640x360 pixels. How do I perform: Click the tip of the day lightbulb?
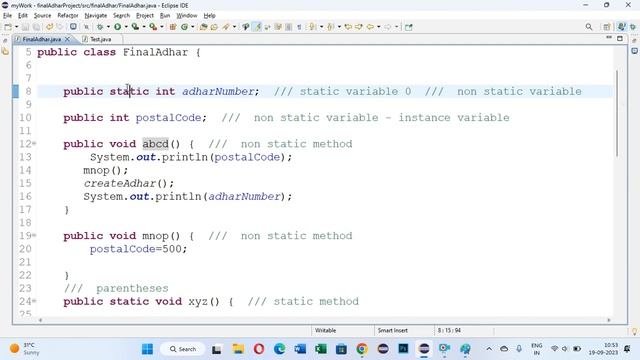pyautogui.click(x=634, y=331)
